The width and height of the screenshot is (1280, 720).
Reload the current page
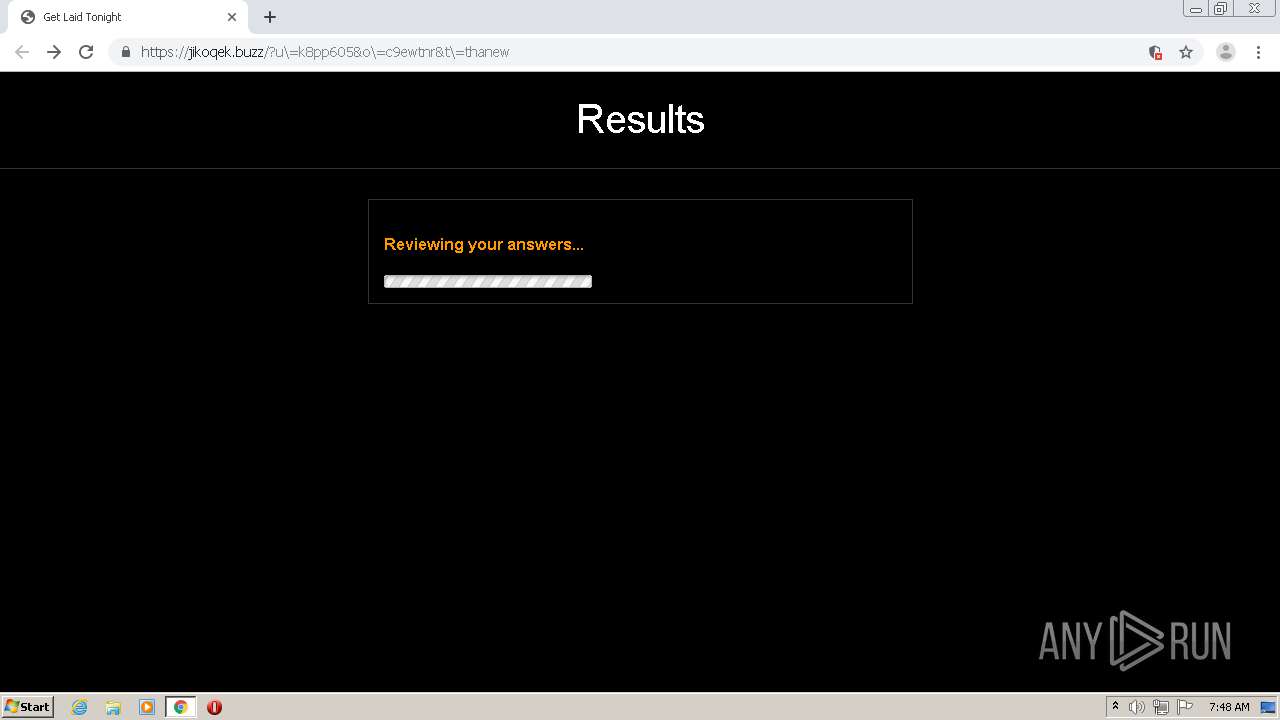tap(86, 52)
